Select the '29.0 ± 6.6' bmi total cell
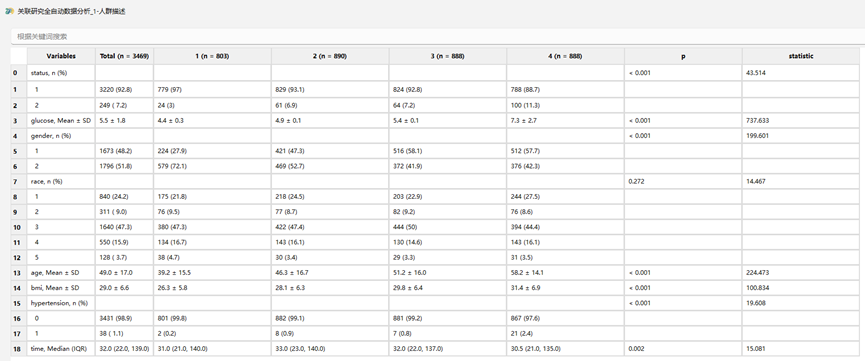 tap(124, 288)
